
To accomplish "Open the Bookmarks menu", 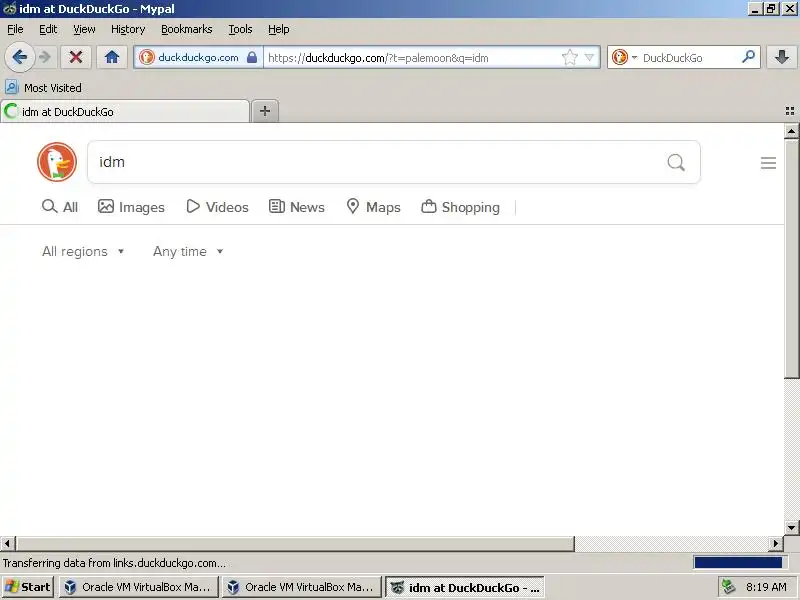I will pyautogui.click(x=187, y=29).
